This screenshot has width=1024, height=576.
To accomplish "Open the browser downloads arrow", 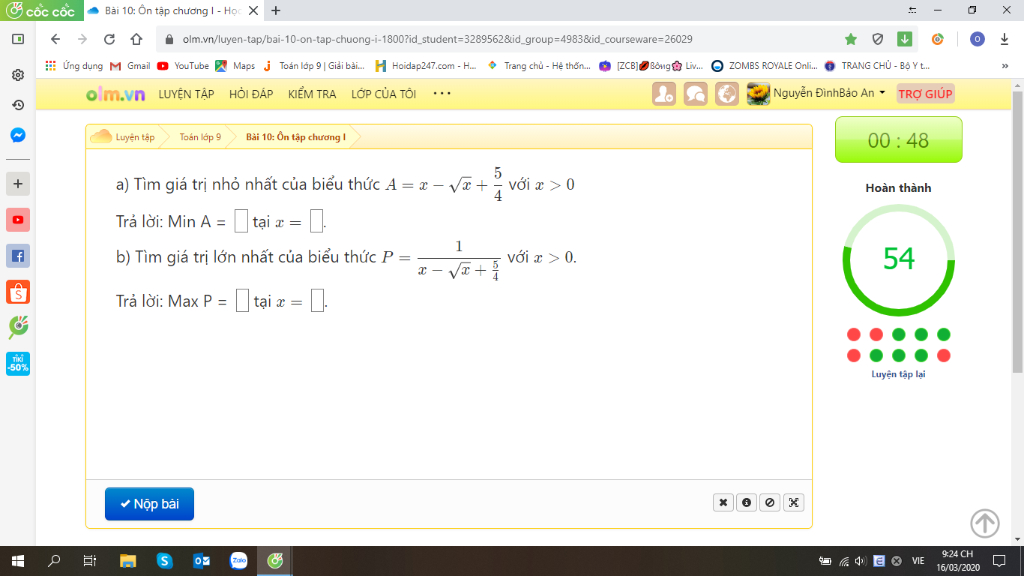I will click(1004, 39).
